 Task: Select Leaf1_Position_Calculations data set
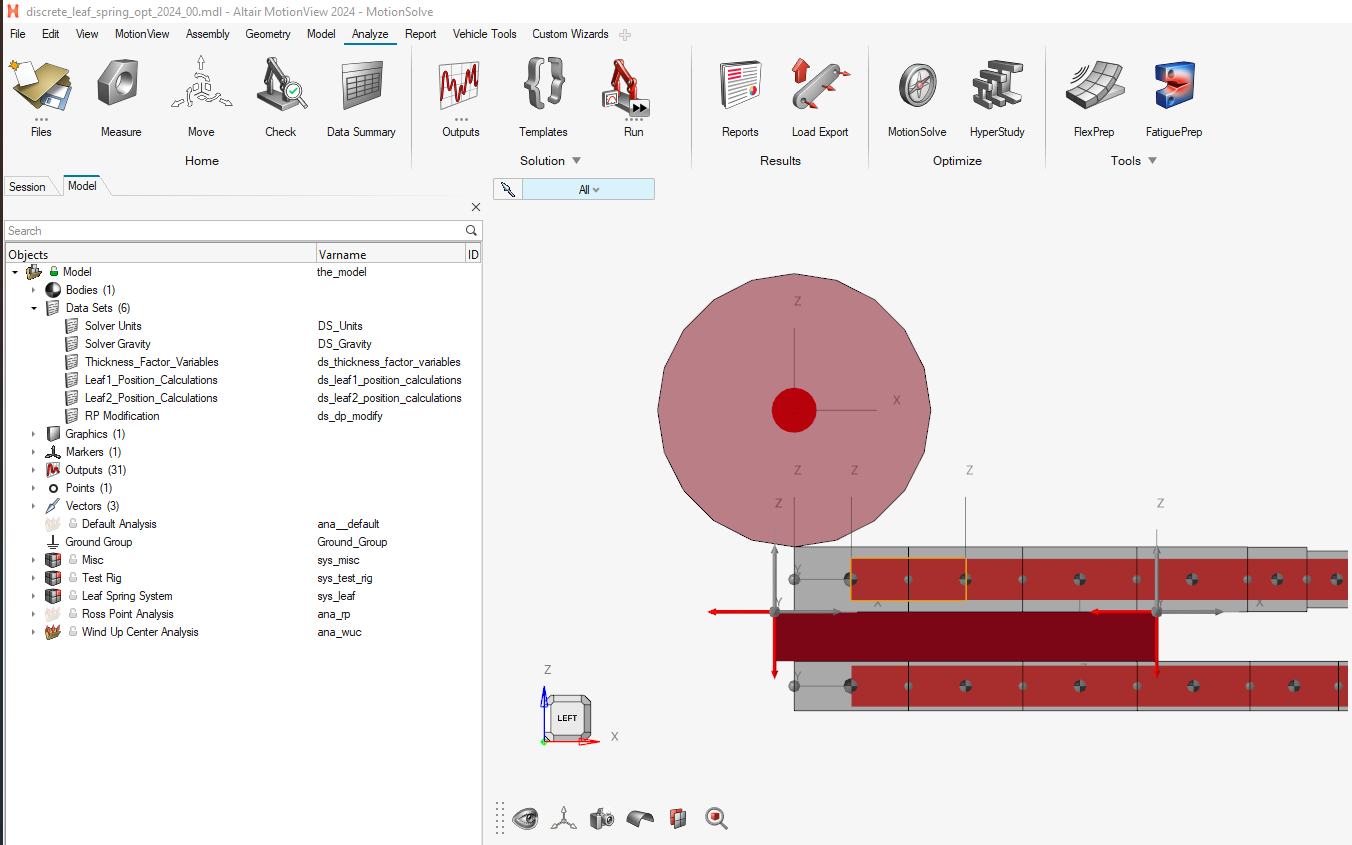pos(151,380)
